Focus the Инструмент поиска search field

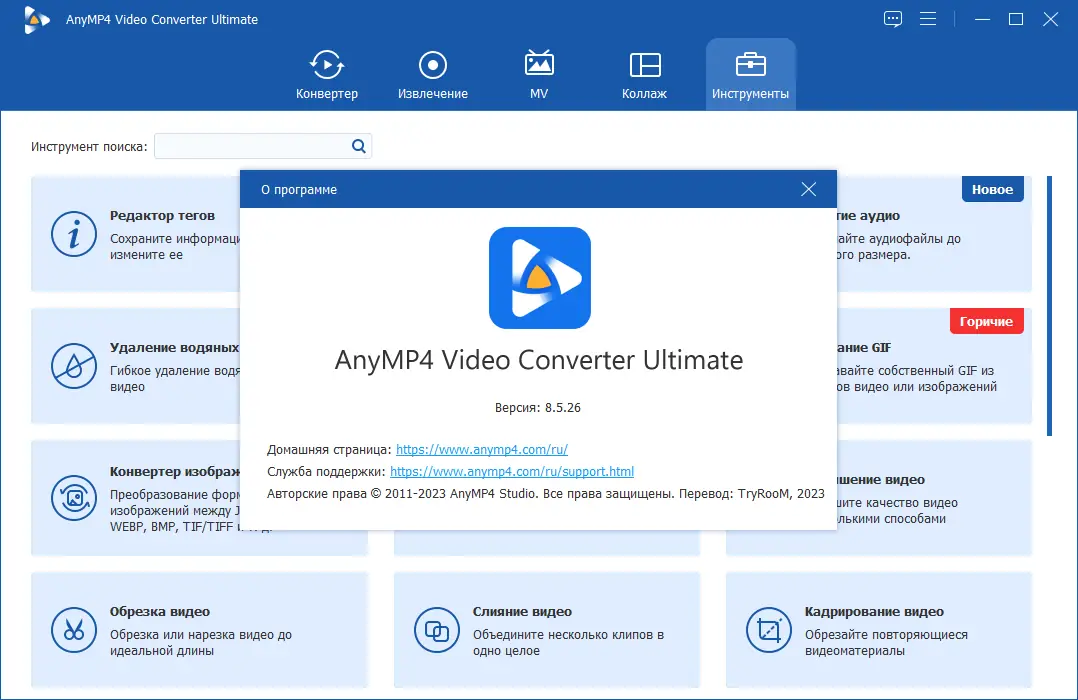click(x=263, y=146)
